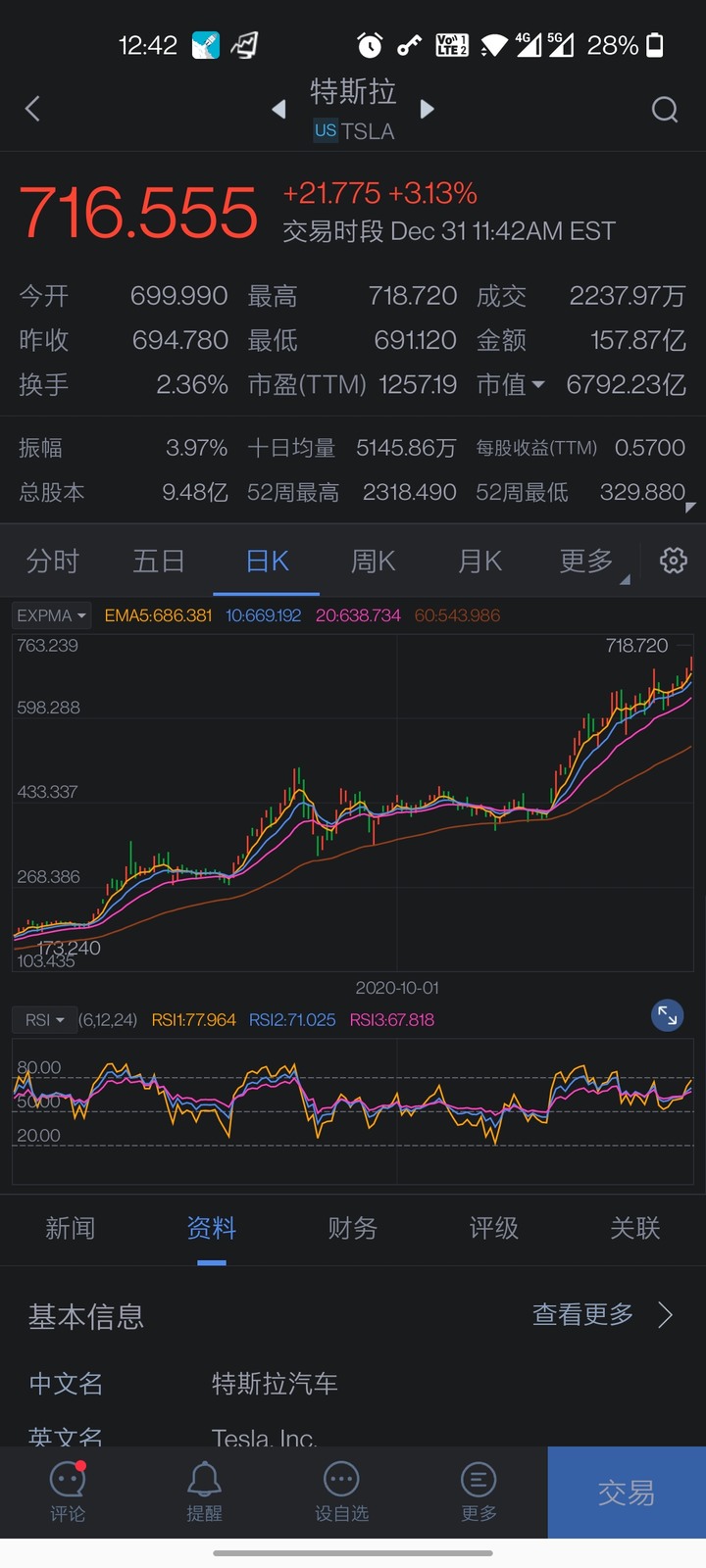
Task: Tap the 今开 699.990 value
Action: click(x=178, y=296)
